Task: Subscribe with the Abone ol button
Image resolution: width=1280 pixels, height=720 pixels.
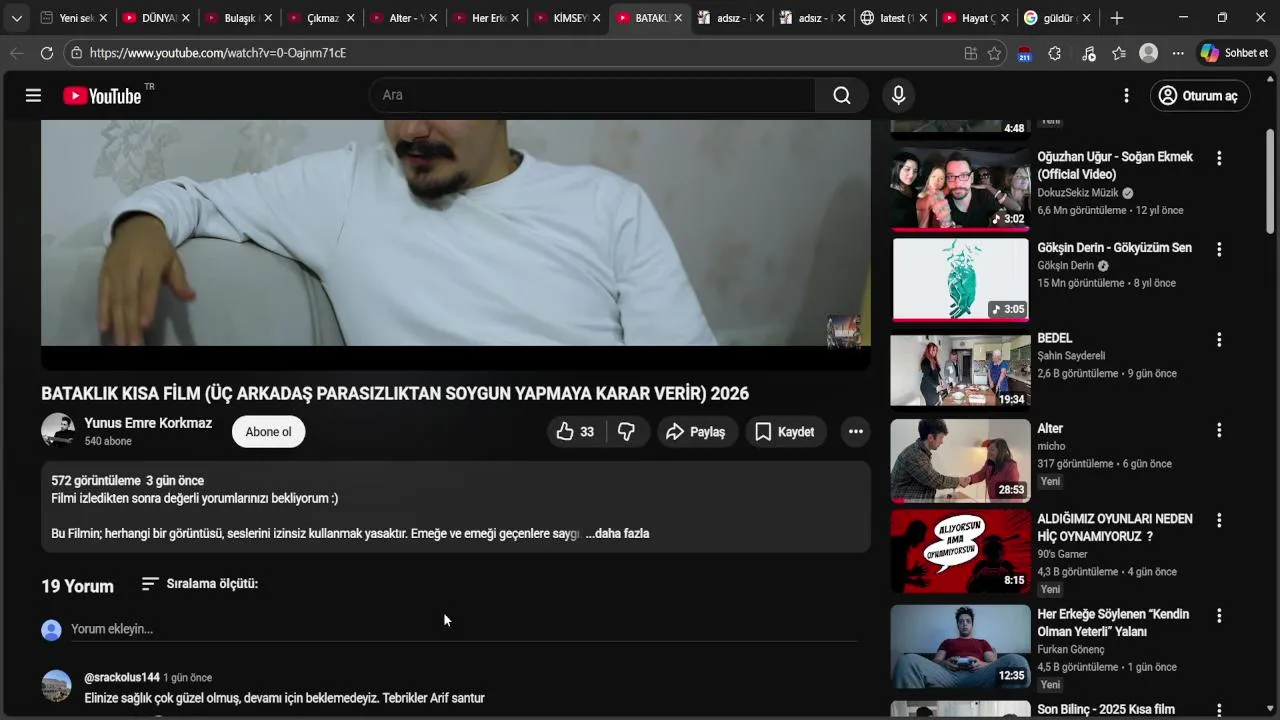Action: pos(268,431)
